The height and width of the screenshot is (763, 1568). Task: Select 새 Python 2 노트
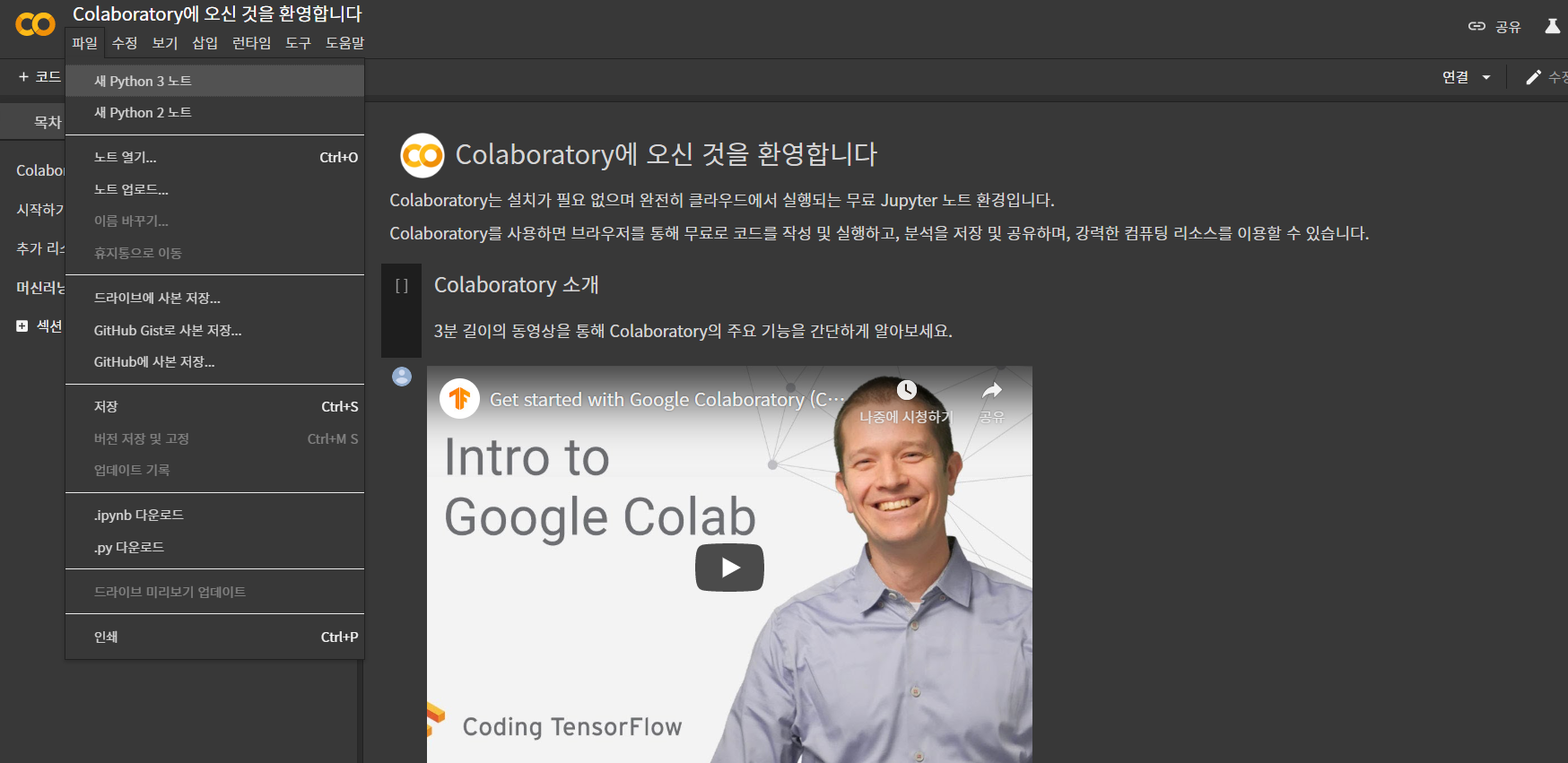point(215,112)
